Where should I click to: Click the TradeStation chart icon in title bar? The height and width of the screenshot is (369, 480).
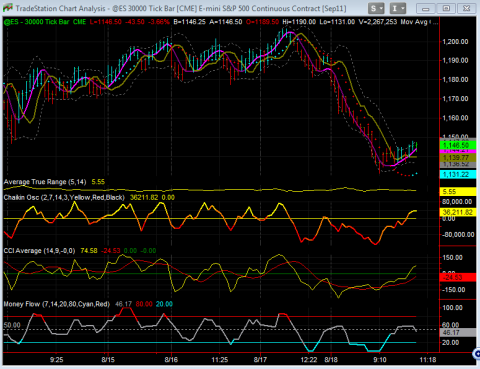7,8
